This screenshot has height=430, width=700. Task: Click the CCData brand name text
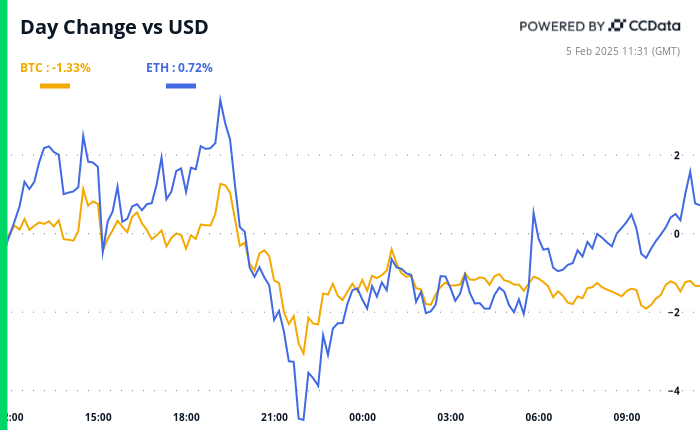pos(656,25)
